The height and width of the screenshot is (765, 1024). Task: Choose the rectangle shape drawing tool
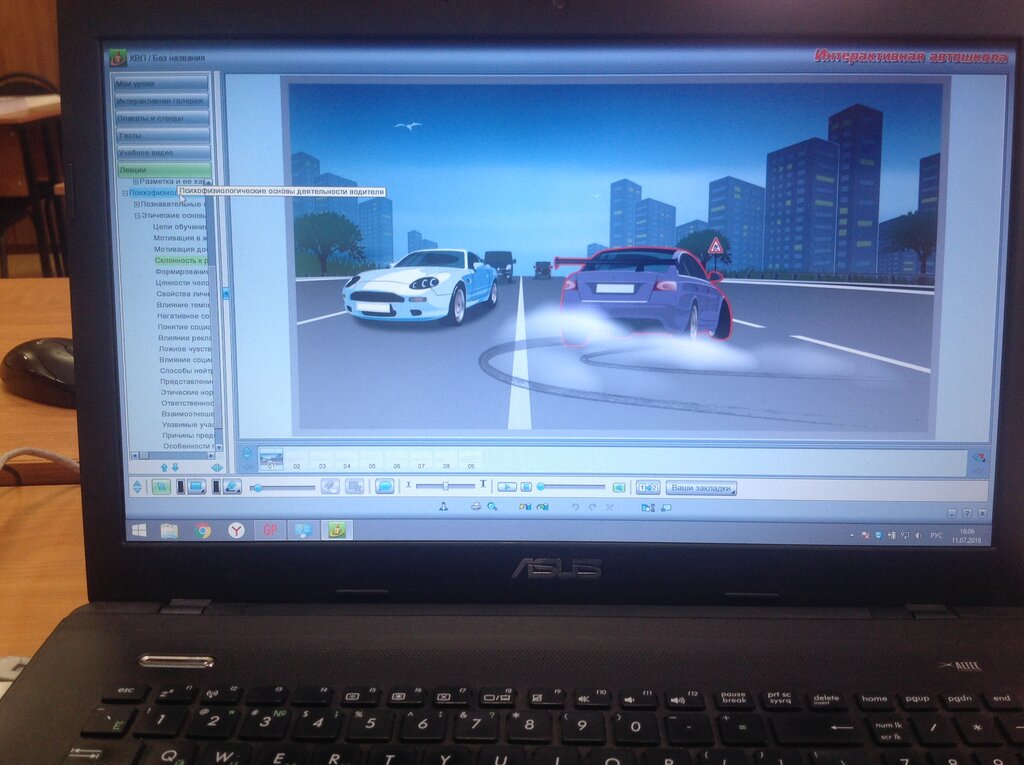197,487
